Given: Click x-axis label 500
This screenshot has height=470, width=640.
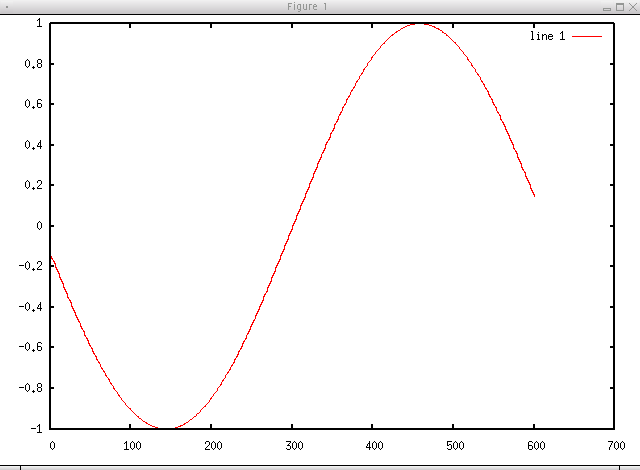Looking at the screenshot, I should [x=455, y=446].
